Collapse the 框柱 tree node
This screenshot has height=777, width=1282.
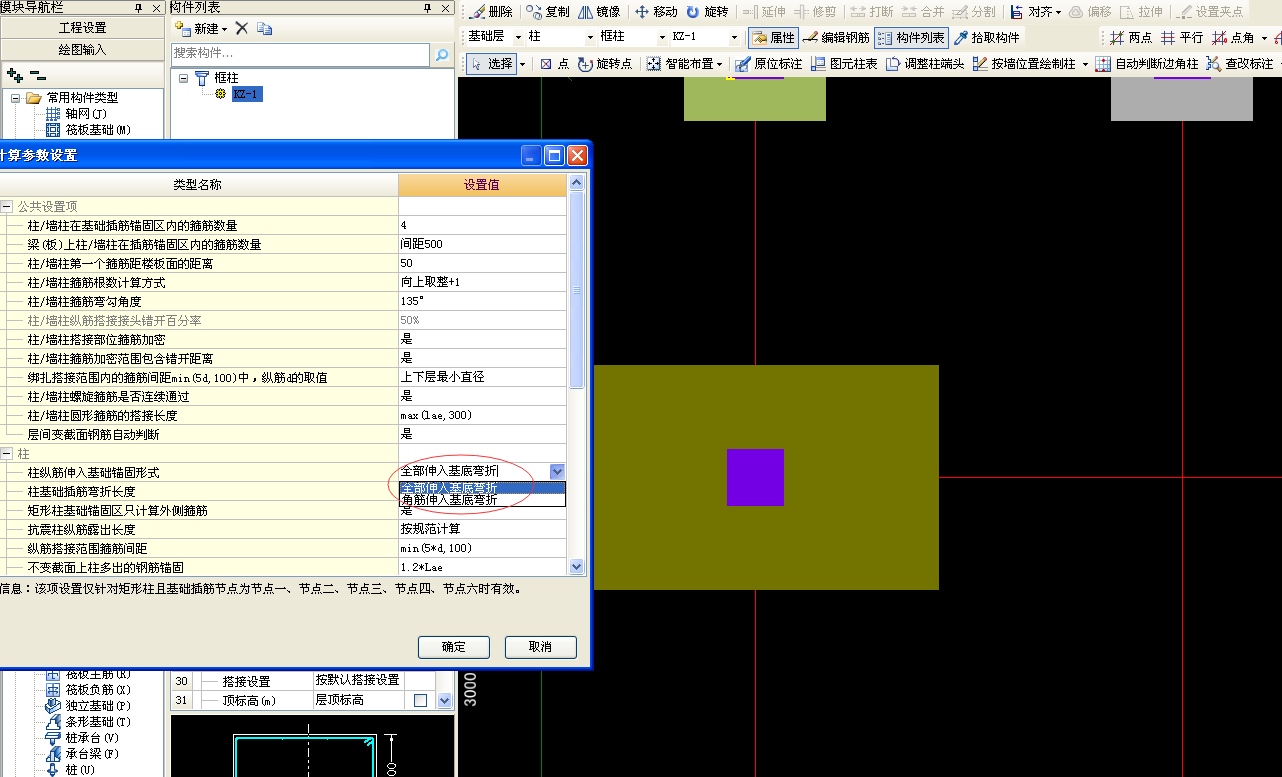(x=184, y=78)
